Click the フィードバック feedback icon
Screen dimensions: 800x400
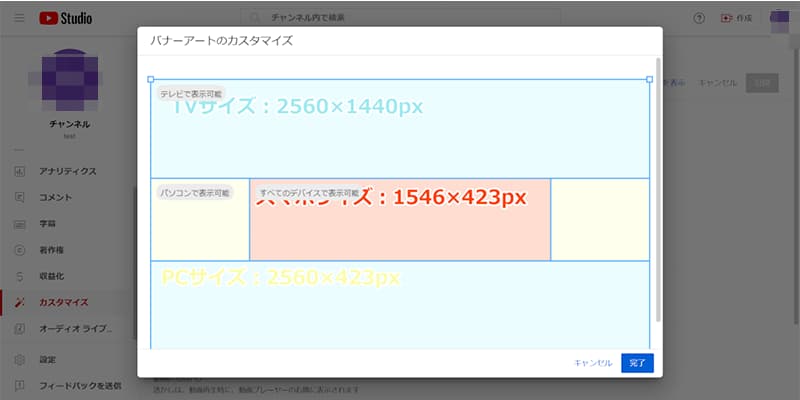tap(19, 385)
